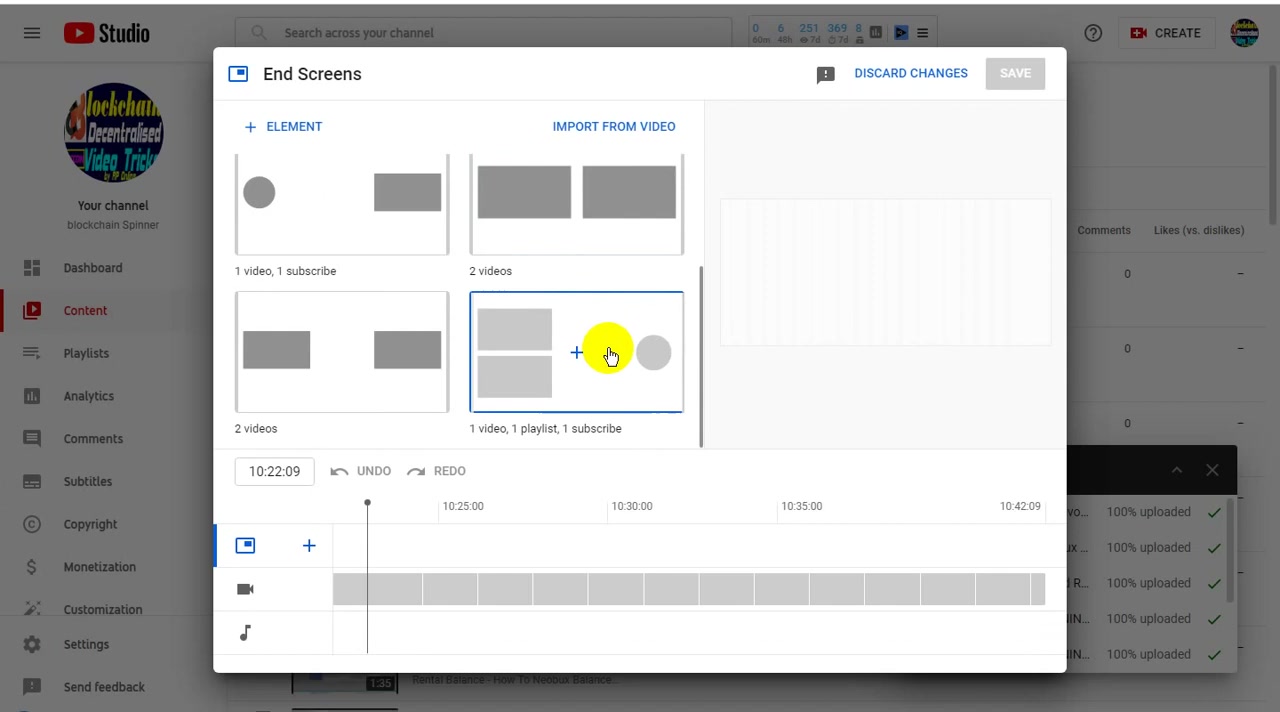Viewport: 1280px width, 712px height.
Task: Open the Analytics section in sidebar
Action: click(89, 396)
